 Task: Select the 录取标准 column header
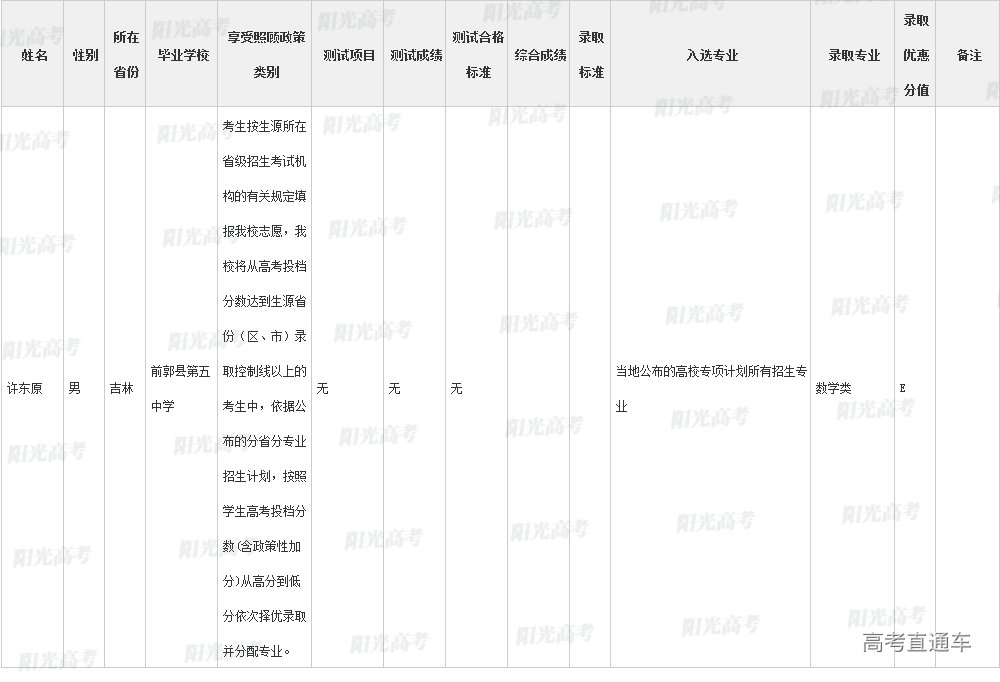591,55
